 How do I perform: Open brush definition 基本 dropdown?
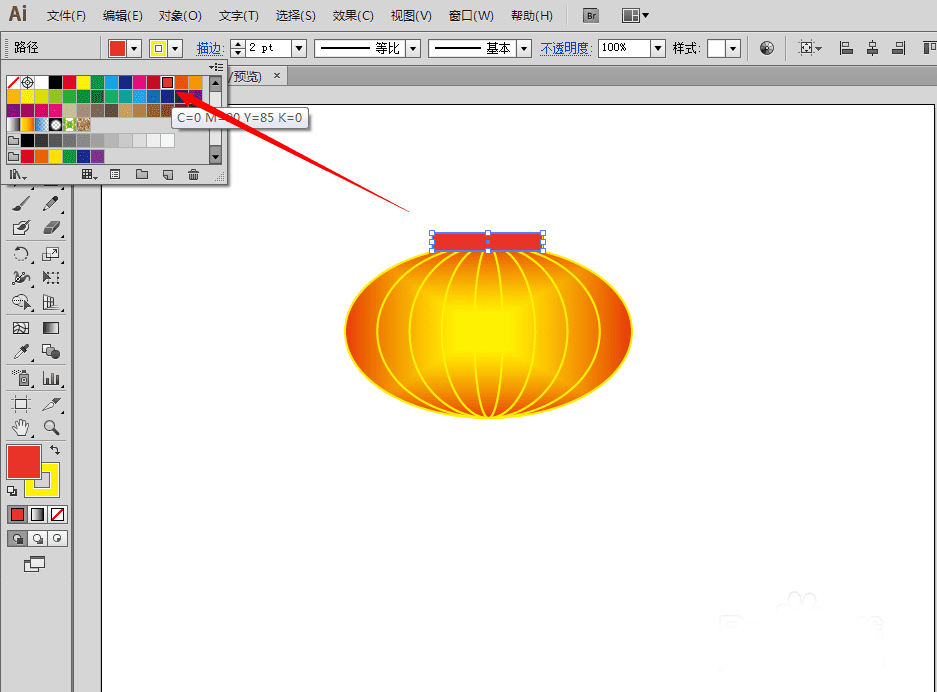click(x=524, y=48)
